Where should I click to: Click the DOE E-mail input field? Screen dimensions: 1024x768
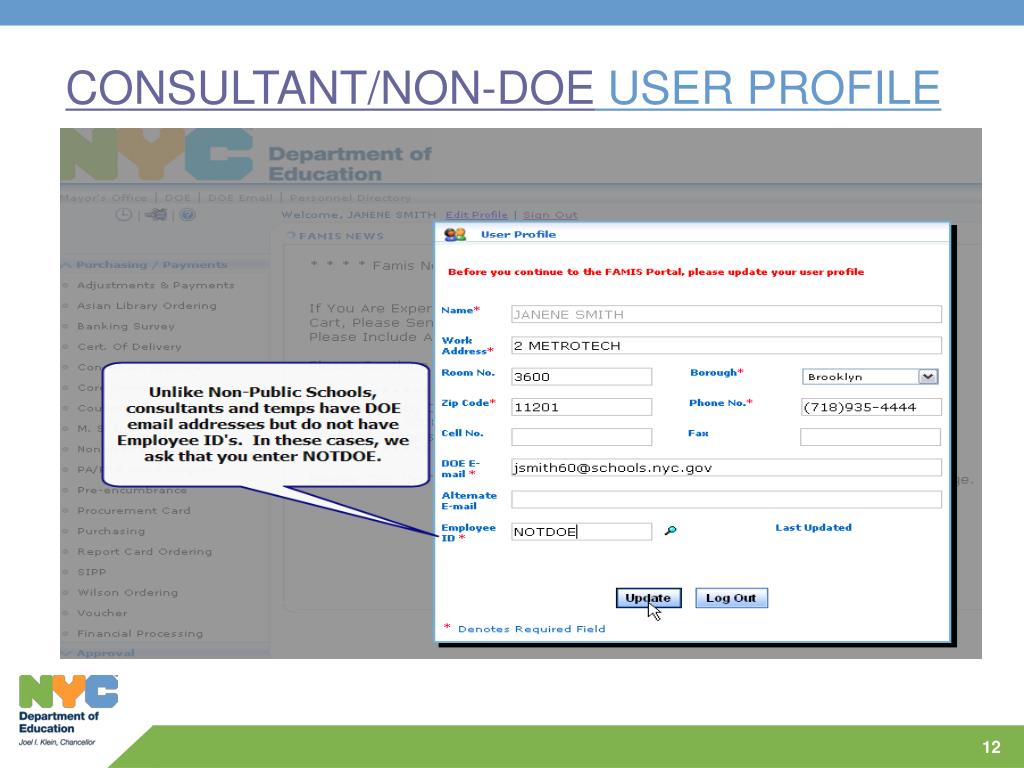tap(726, 468)
